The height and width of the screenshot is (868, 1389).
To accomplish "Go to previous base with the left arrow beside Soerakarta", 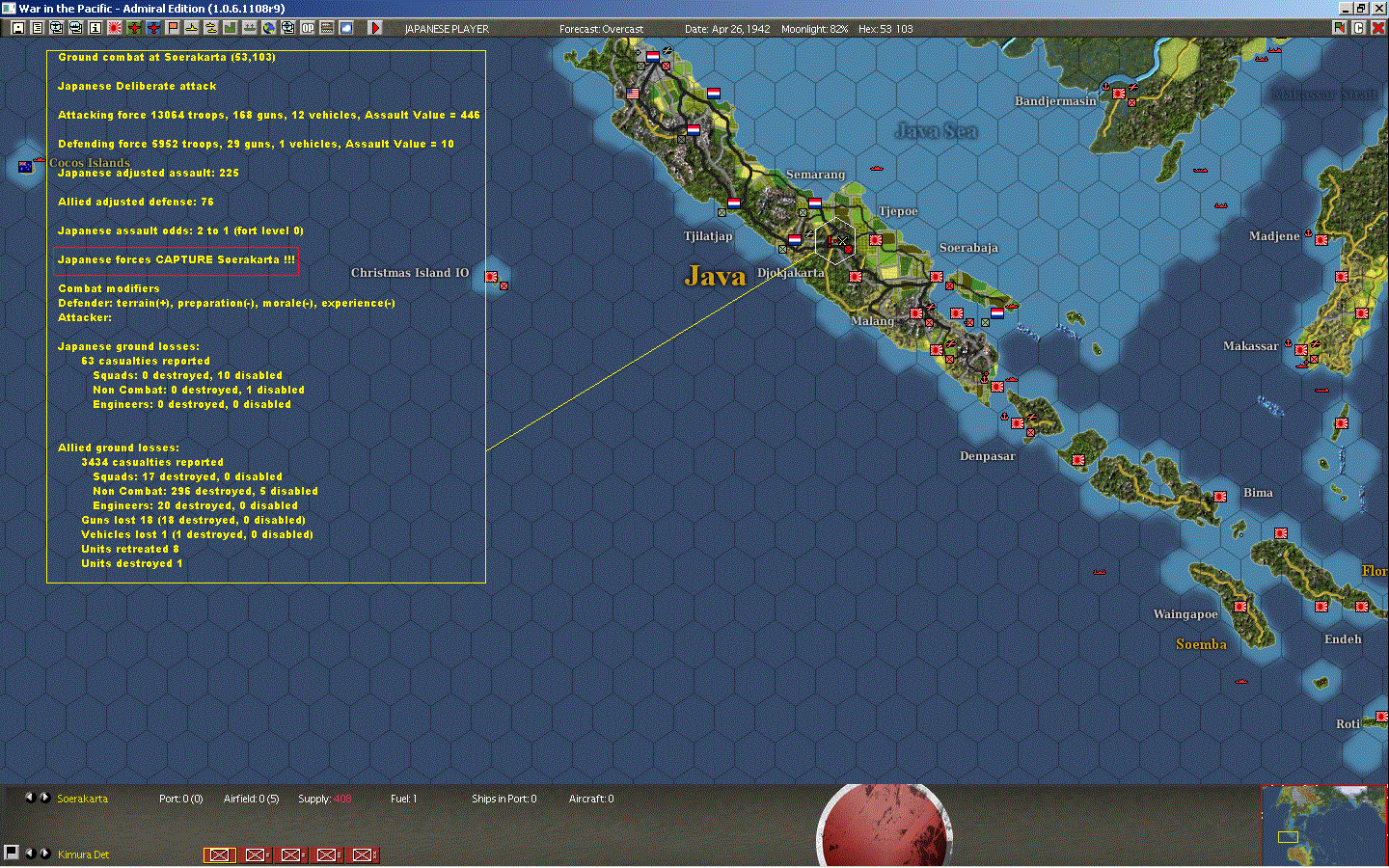I will click(x=29, y=798).
